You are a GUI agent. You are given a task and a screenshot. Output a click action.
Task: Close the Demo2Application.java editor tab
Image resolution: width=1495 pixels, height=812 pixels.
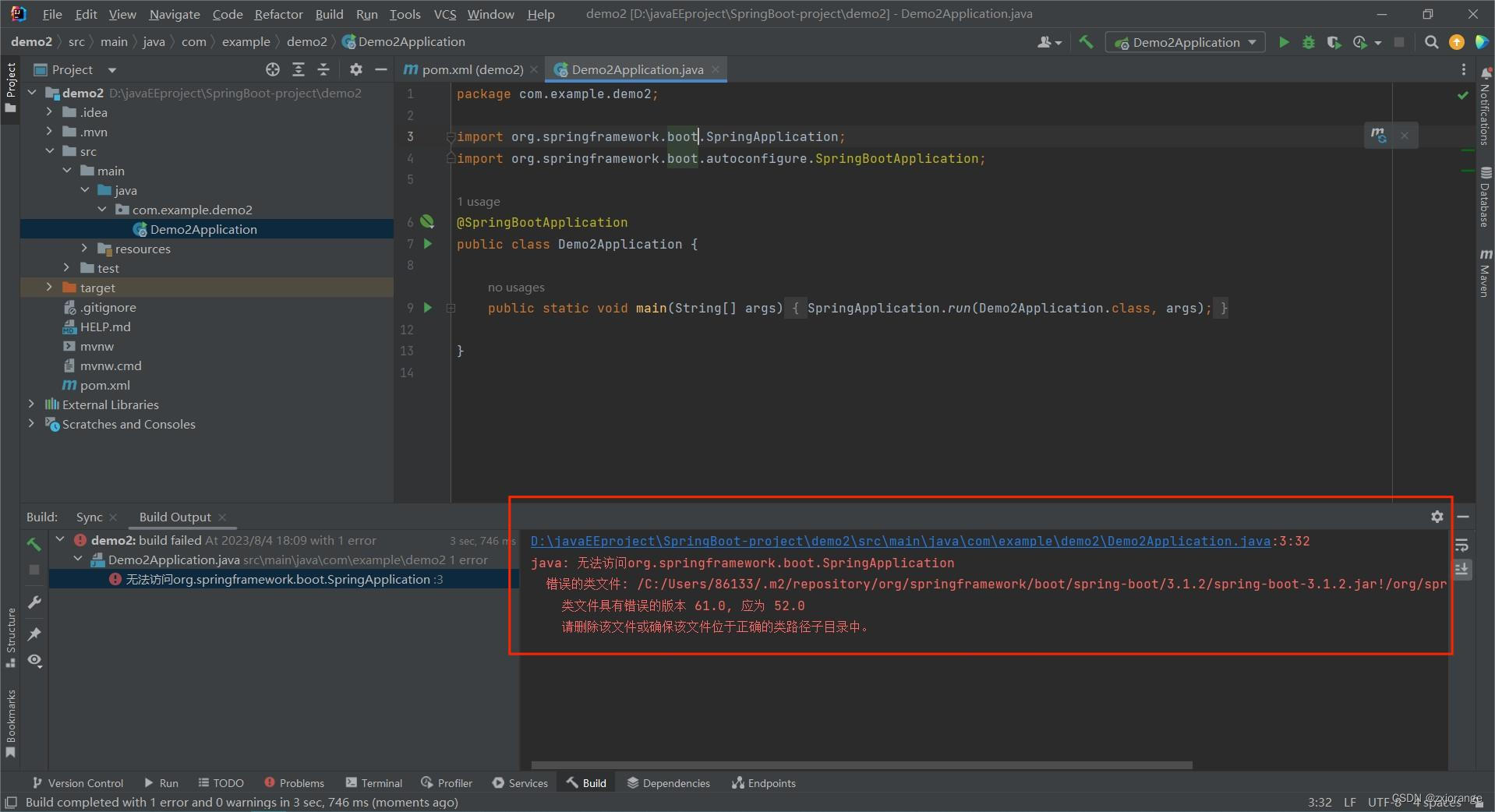(716, 69)
